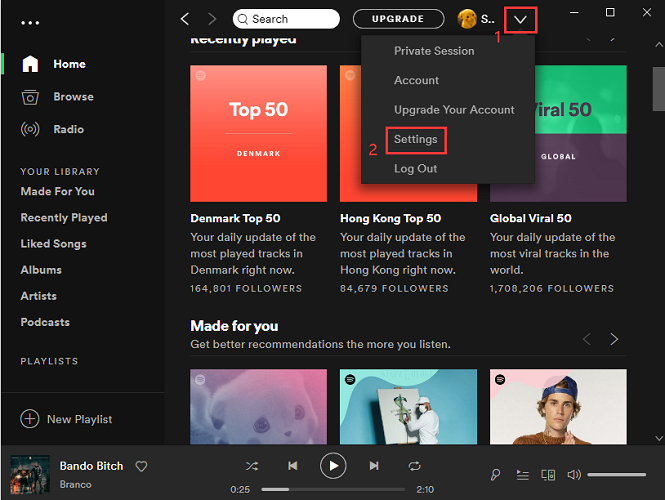This screenshot has height=500, width=665.
Task: Click the main vertical scrollbar thumb
Action: (x=659, y=89)
